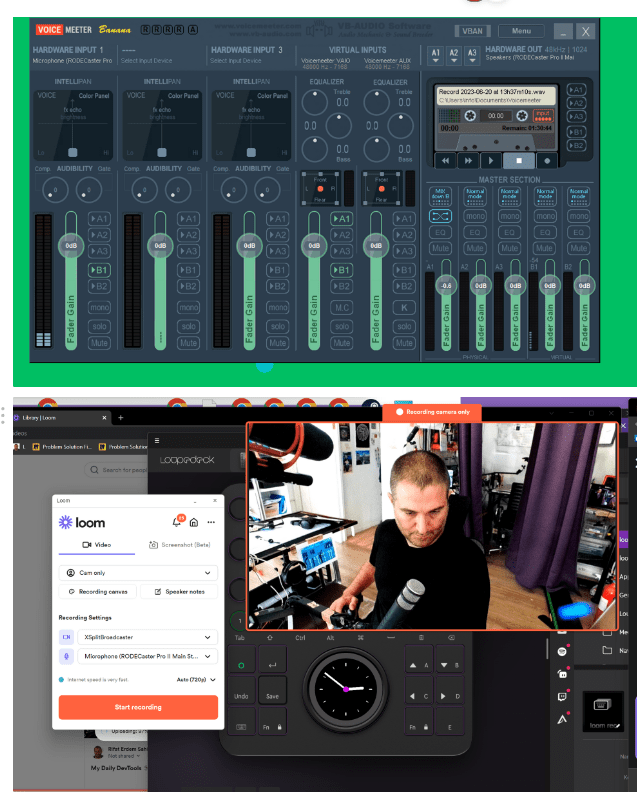Click Normal mode icon on bus A2

pos(475,196)
